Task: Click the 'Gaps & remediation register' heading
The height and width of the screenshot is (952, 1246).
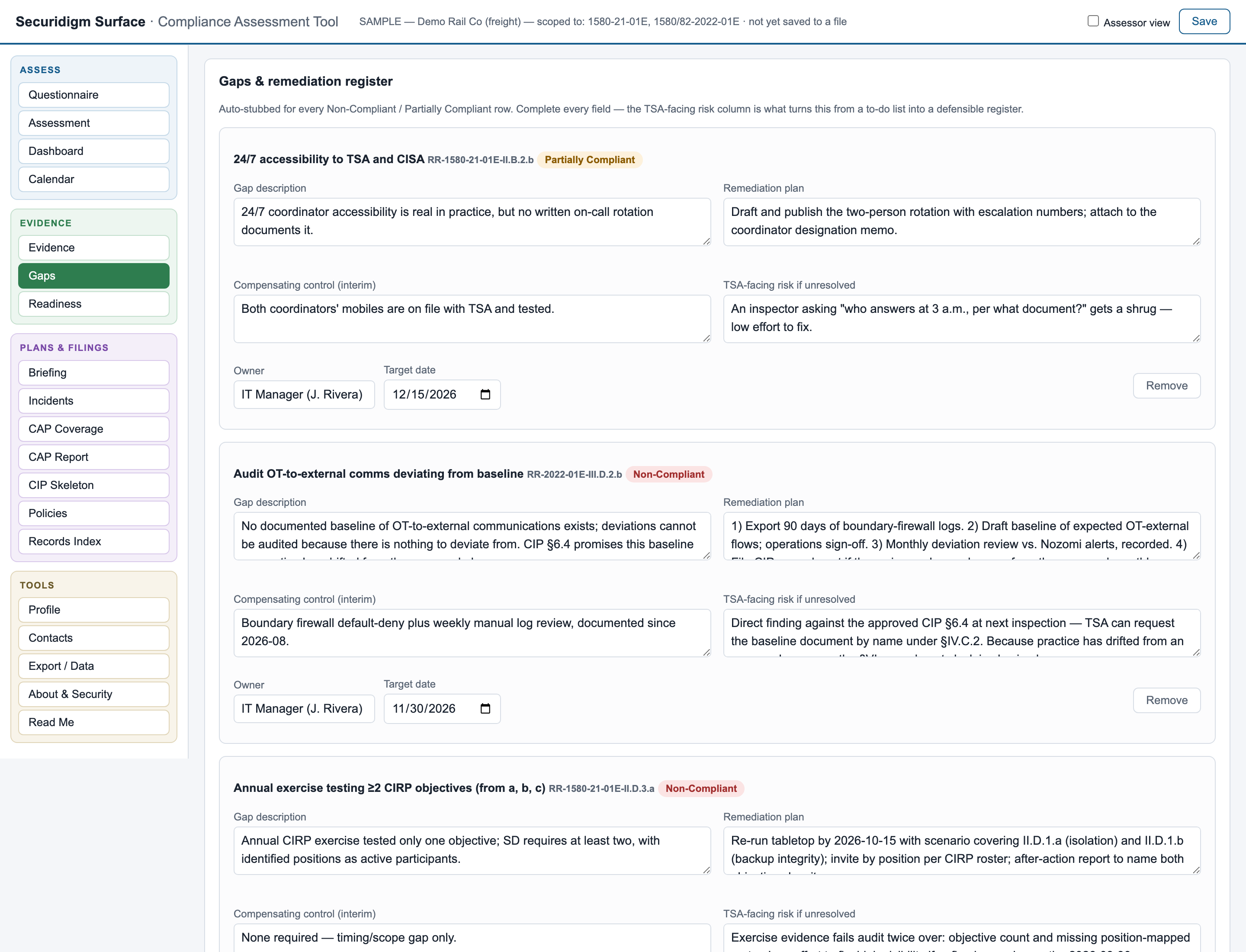Action: pyautogui.click(x=306, y=81)
